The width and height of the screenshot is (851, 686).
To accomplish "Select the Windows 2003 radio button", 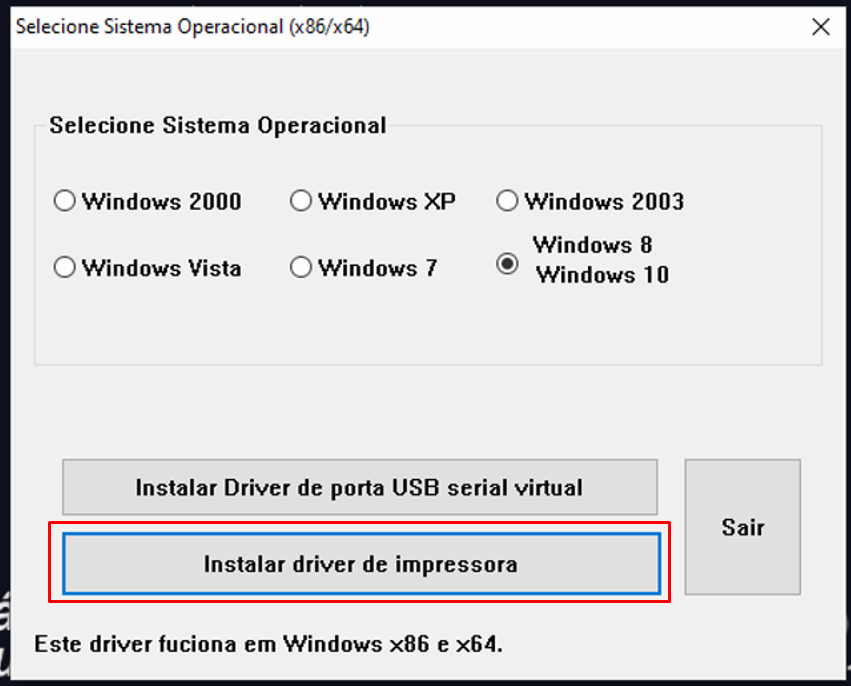I will (x=507, y=201).
